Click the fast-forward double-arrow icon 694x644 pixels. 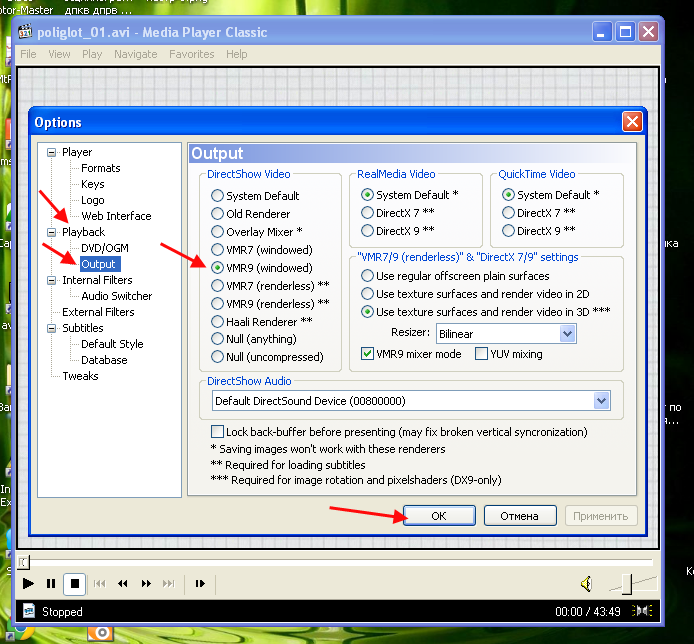click(x=146, y=584)
